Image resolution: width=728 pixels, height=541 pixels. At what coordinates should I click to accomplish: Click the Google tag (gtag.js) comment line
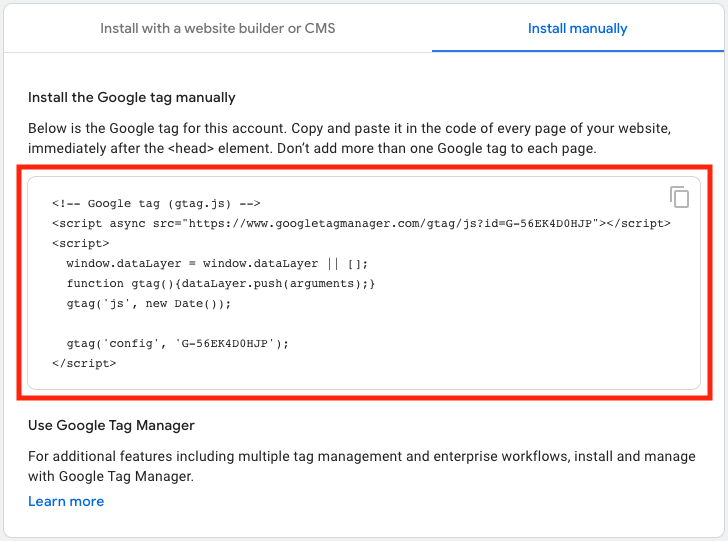pyautogui.click(x=156, y=203)
